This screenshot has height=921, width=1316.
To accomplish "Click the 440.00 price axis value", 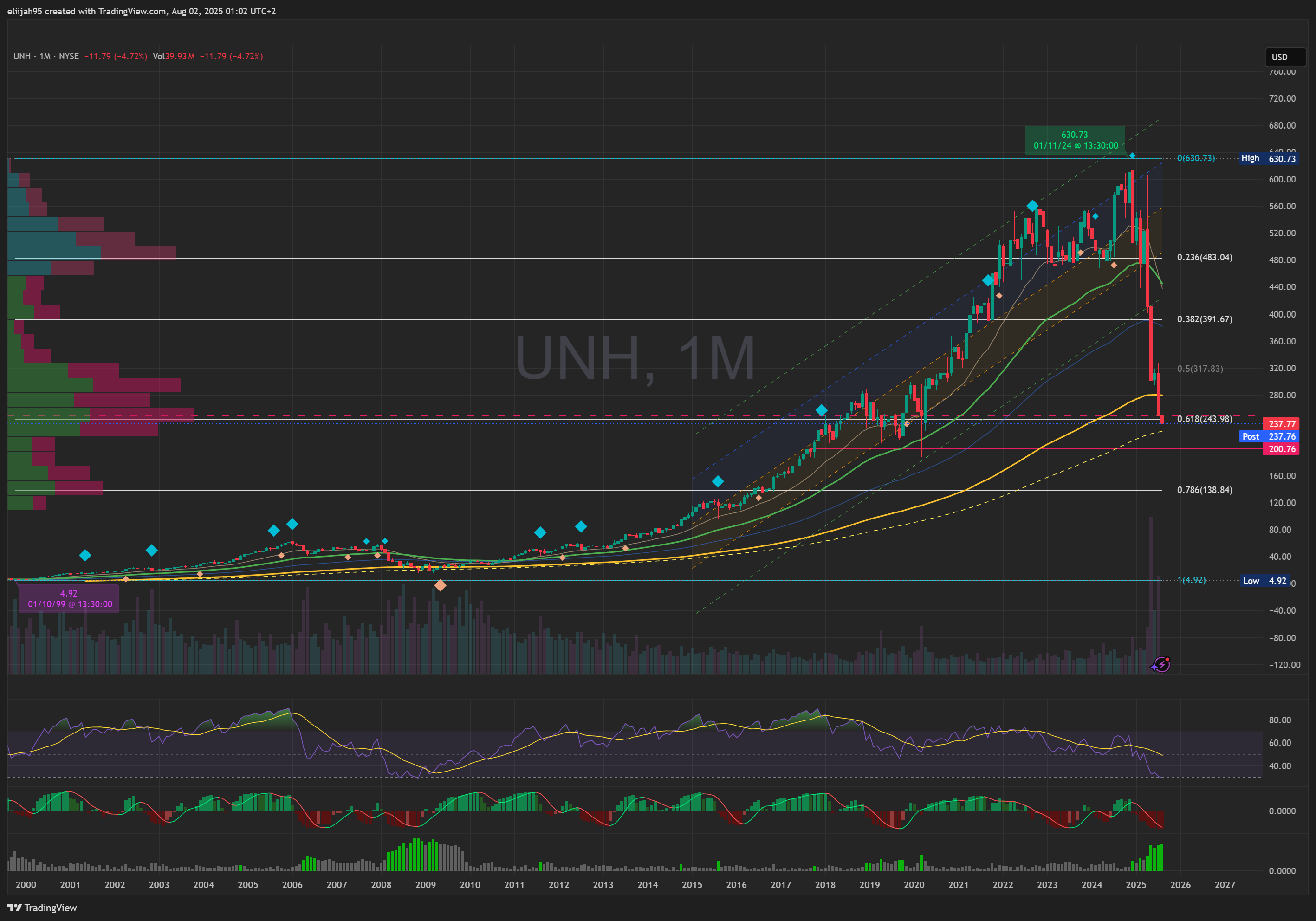I will click(x=1282, y=286).
